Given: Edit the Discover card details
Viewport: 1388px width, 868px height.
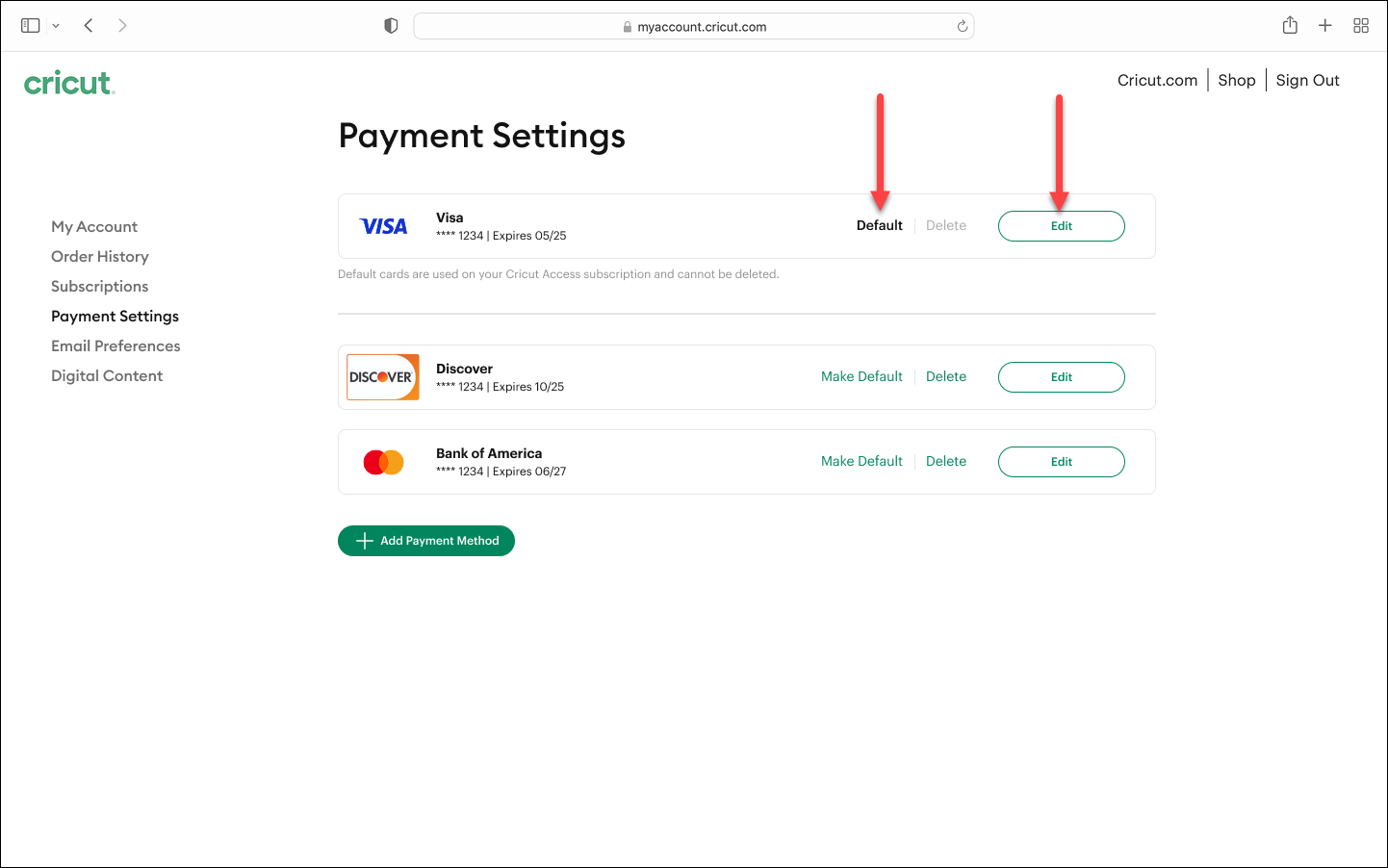Looking at the screenshot, I should (1061, 377).
